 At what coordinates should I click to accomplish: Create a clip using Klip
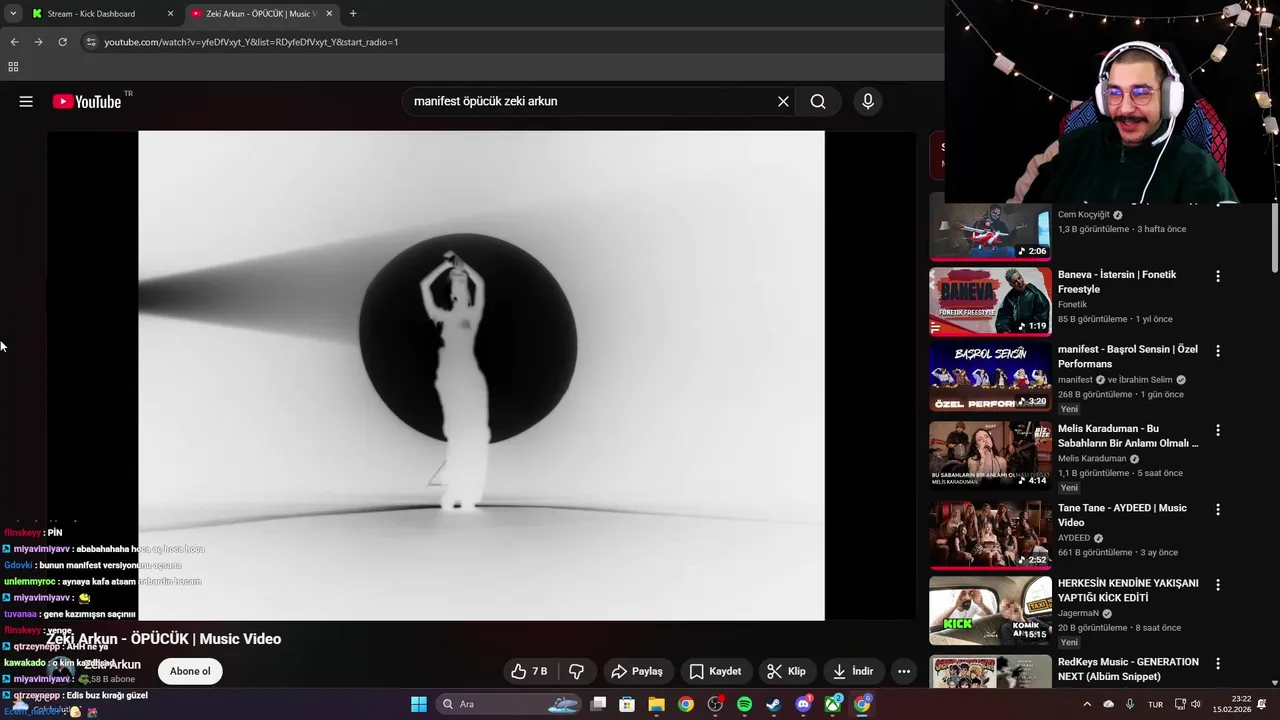pyautogui.click(x=787, y=671)
